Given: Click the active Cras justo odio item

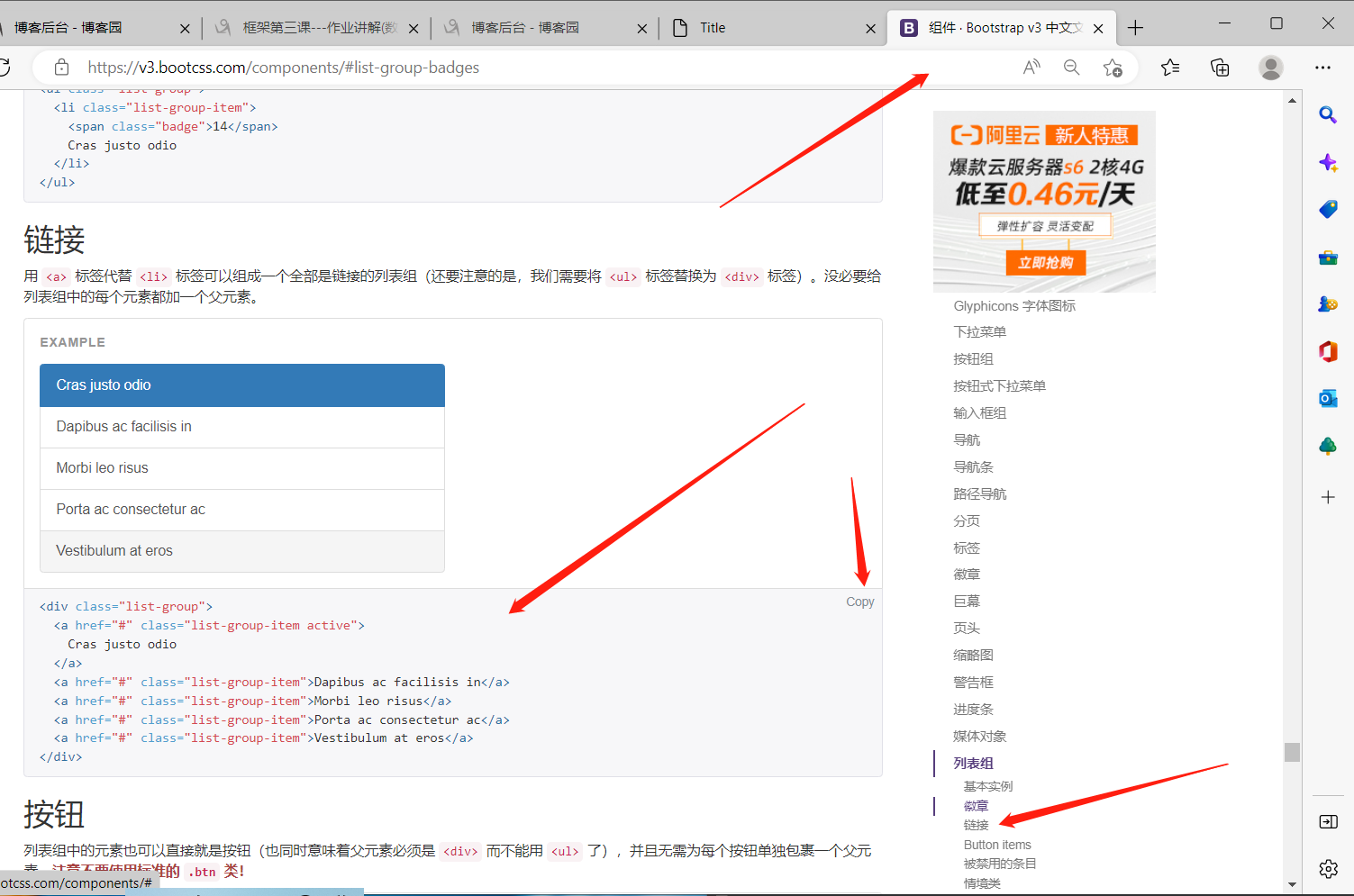Looking at the screenshot, I should [242, 385].
